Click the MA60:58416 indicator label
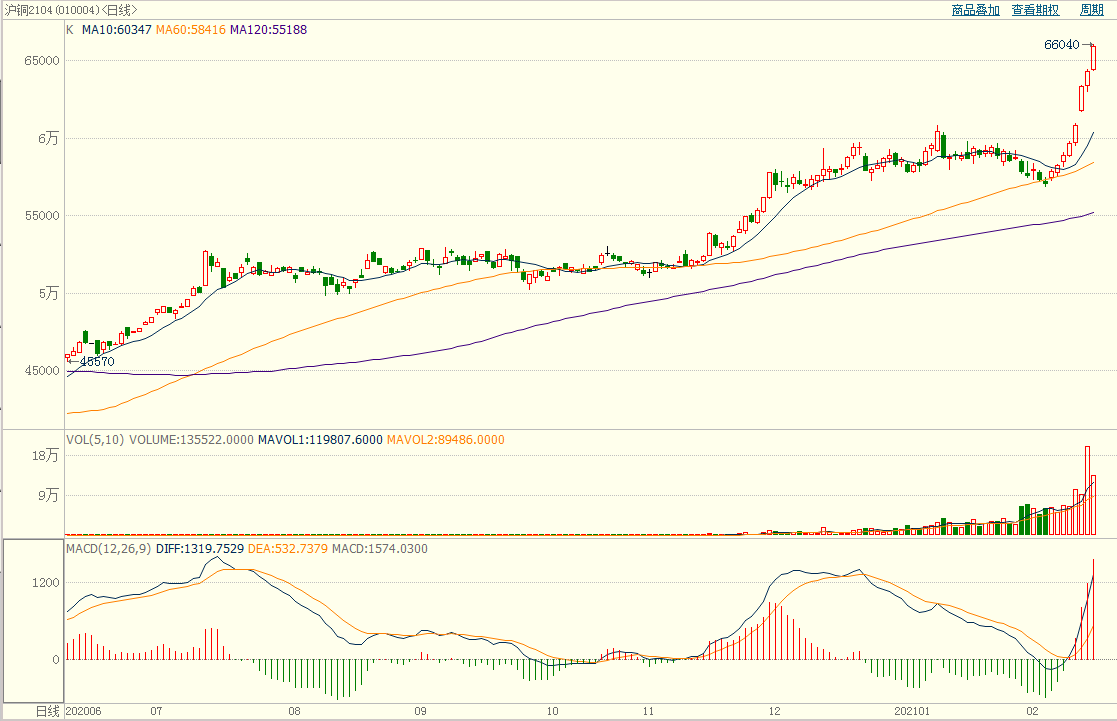 coord(191,30)
